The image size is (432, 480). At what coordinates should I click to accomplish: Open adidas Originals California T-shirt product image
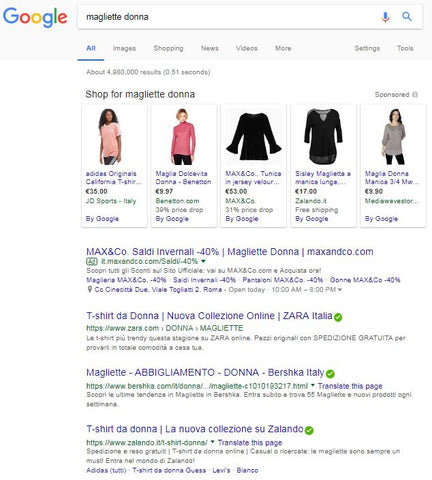[110, 137]
